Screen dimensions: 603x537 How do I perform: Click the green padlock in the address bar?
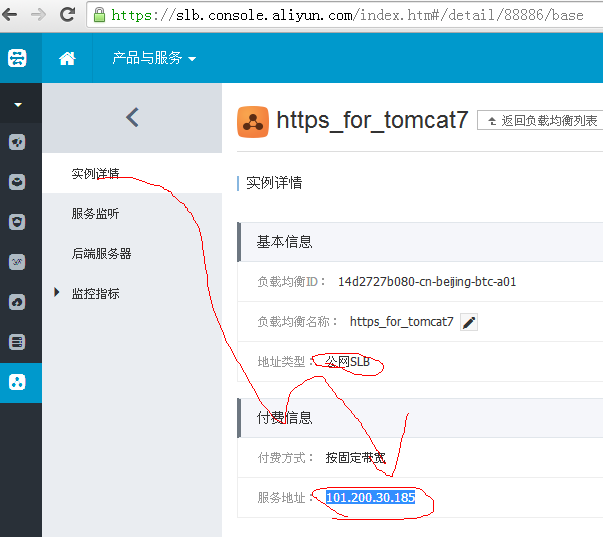pos(100,15)
